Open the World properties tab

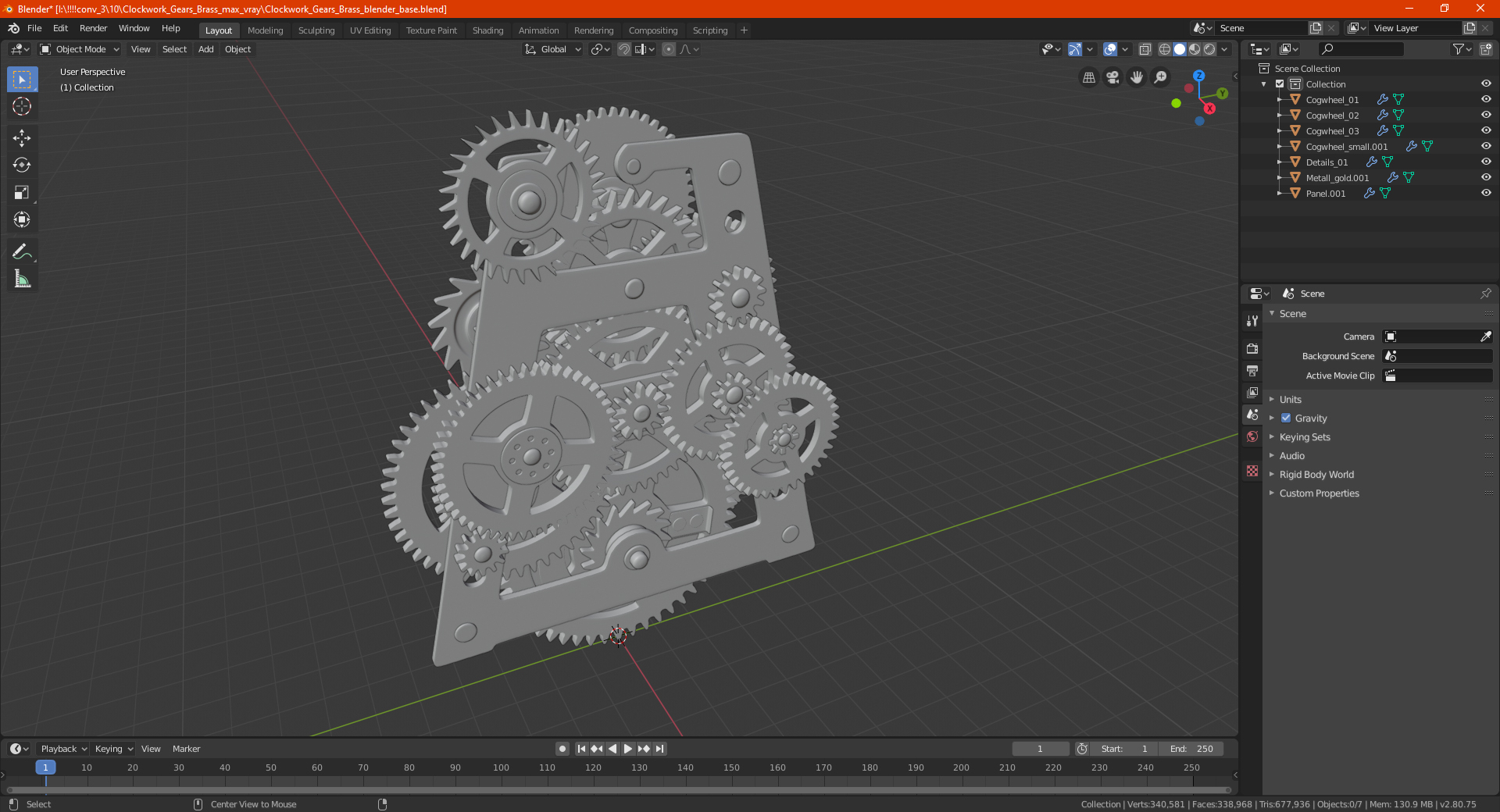[x=1252, y=436]
